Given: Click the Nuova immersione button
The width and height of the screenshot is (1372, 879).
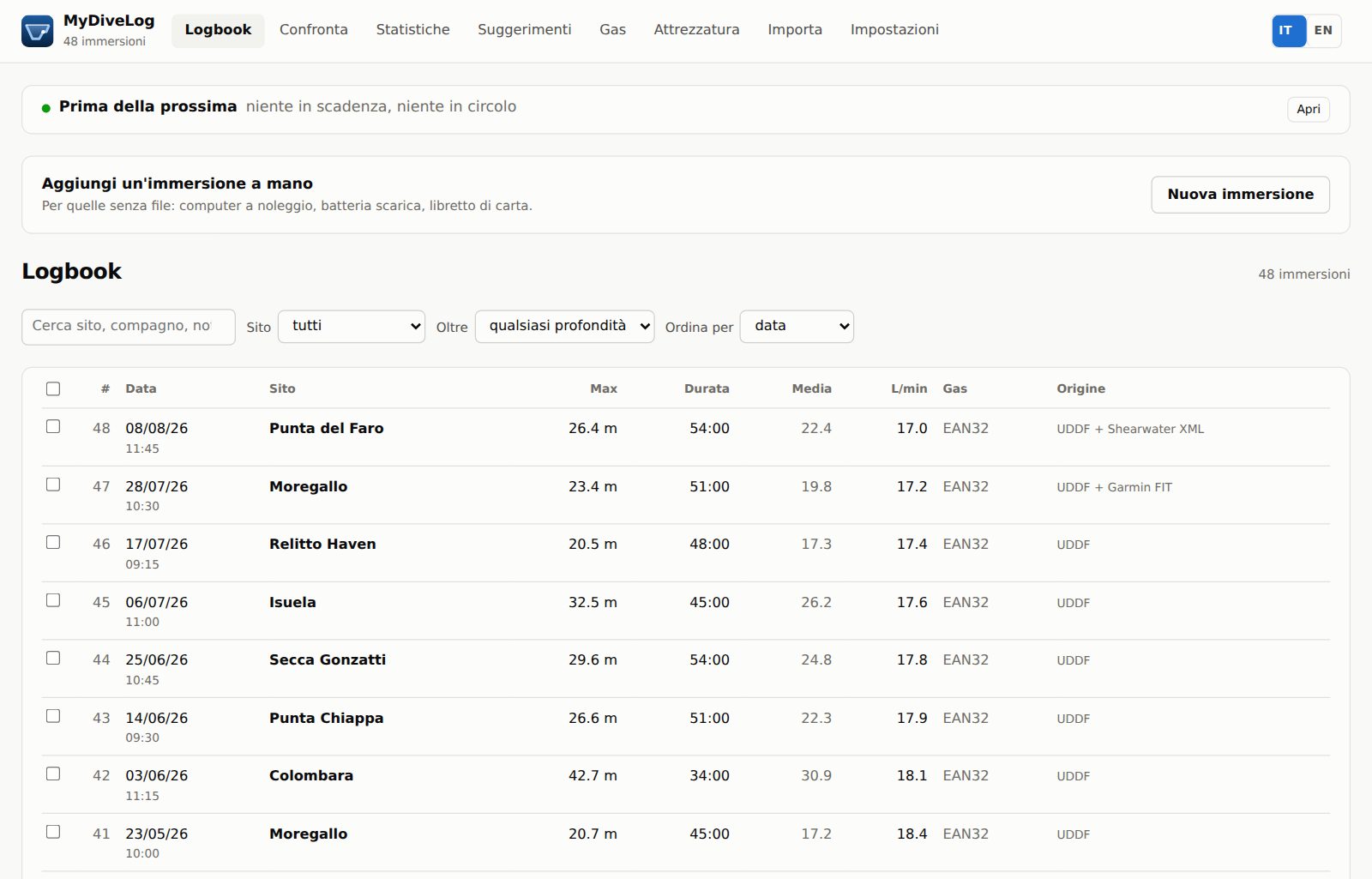Looking at the screenshot, I should coord(1240,195).
